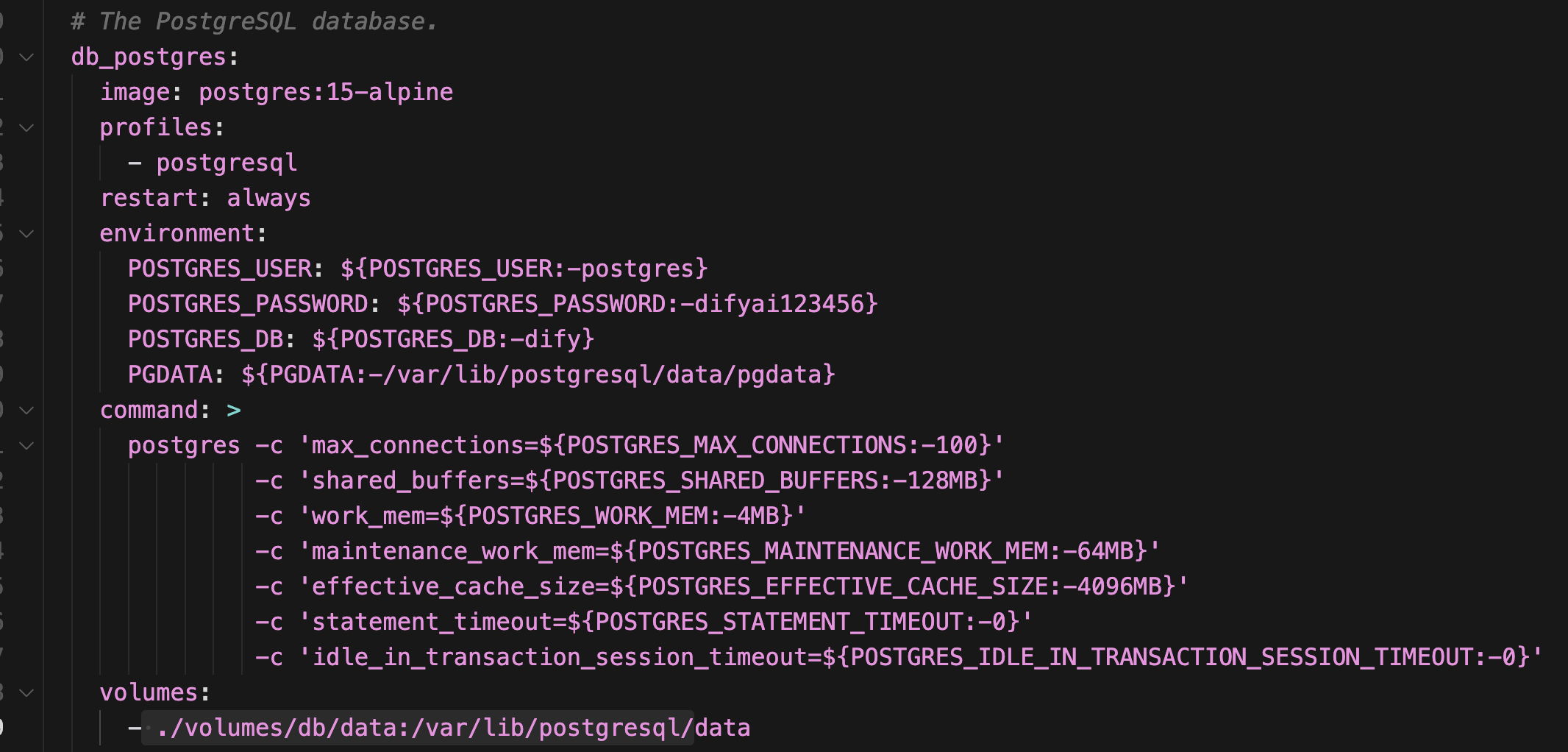This screenshot has width=1568, height=752.
Task: Fold the environment section using its chevron
Action: click(x=26, y=234)
